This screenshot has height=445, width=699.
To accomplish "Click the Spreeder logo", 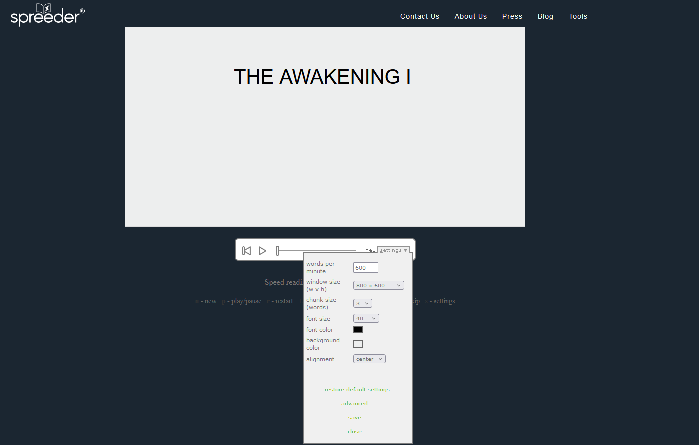I will tap(47, 14).
